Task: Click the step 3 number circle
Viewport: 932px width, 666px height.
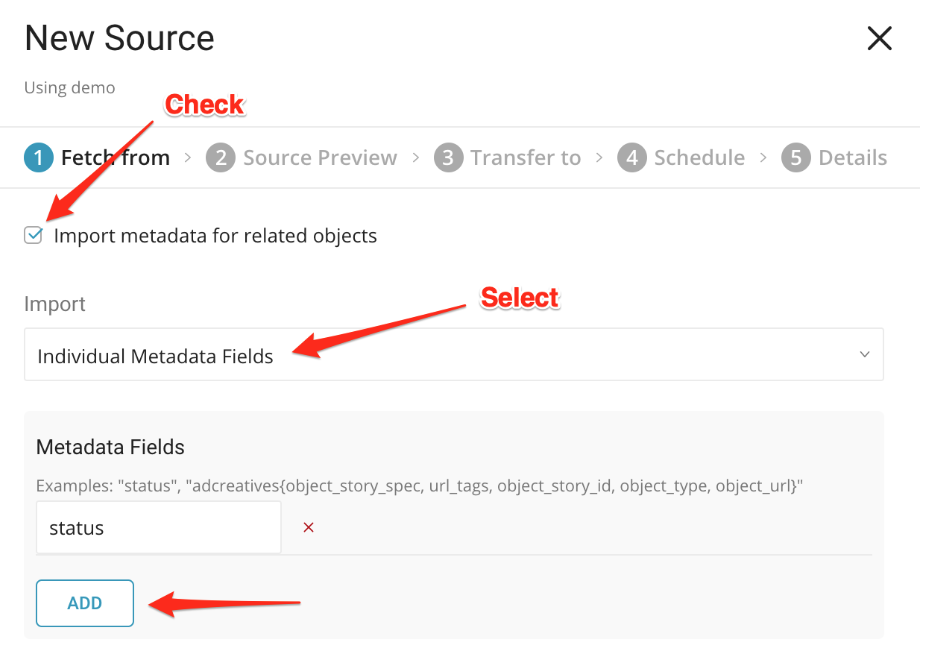Action: 448,158
